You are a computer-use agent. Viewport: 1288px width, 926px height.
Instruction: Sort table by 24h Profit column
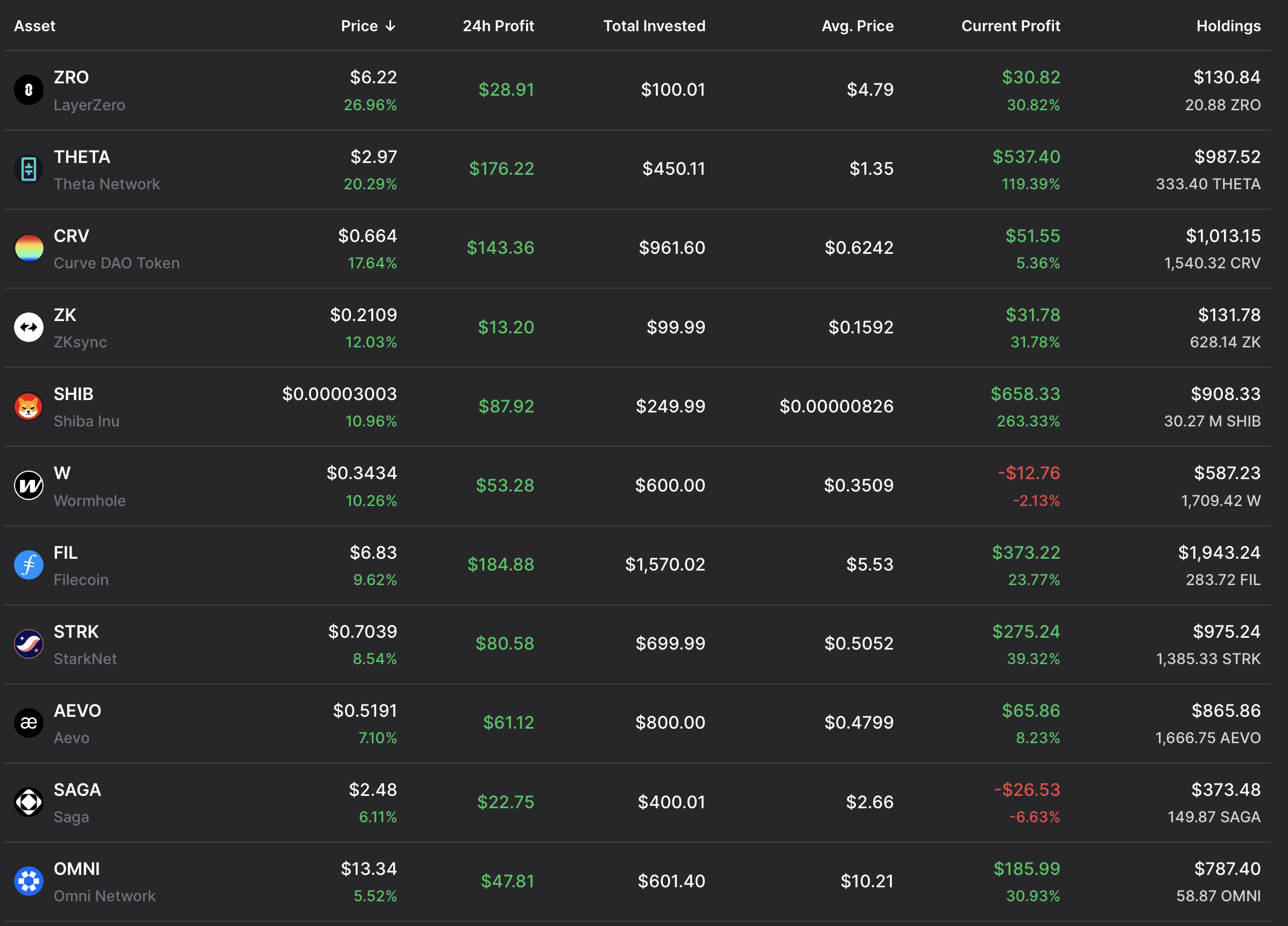tap(498, 26)
